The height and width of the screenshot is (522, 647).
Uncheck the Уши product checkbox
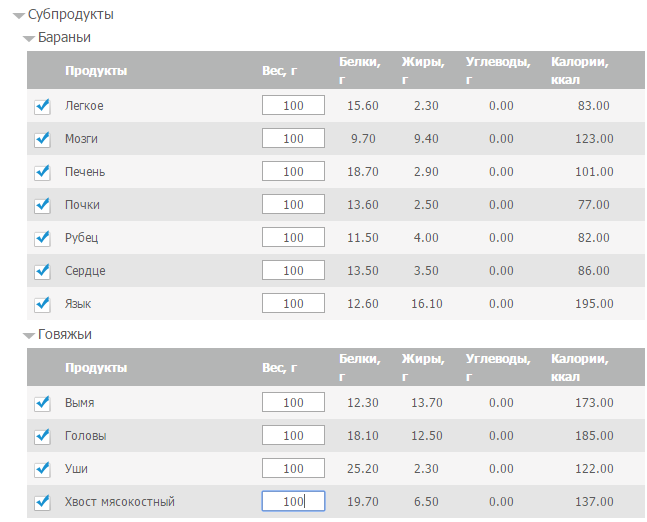(x=42, y=469)
